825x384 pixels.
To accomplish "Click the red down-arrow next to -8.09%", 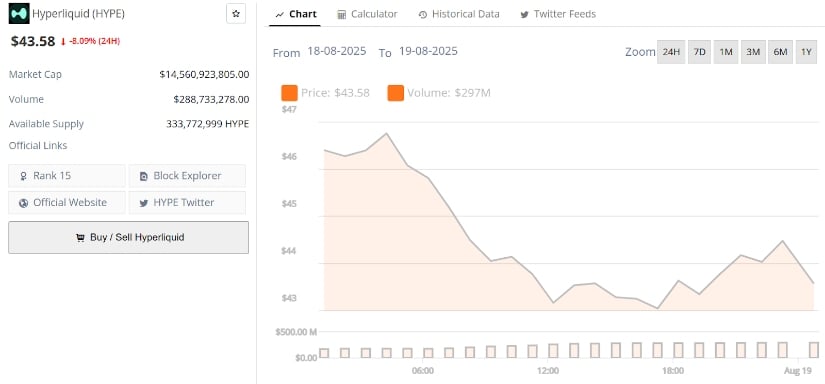I will tap(63, 41).
